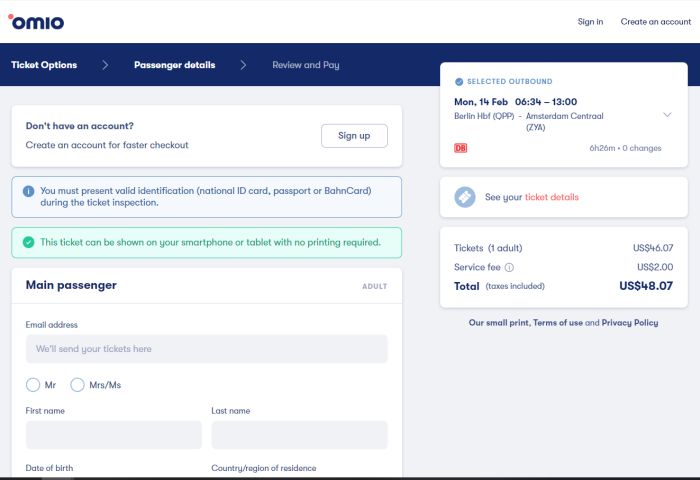Click the chevron arrow after Ticket Options
The width and height of the screenshot is (700, 480).
click(x=105, y=65)
